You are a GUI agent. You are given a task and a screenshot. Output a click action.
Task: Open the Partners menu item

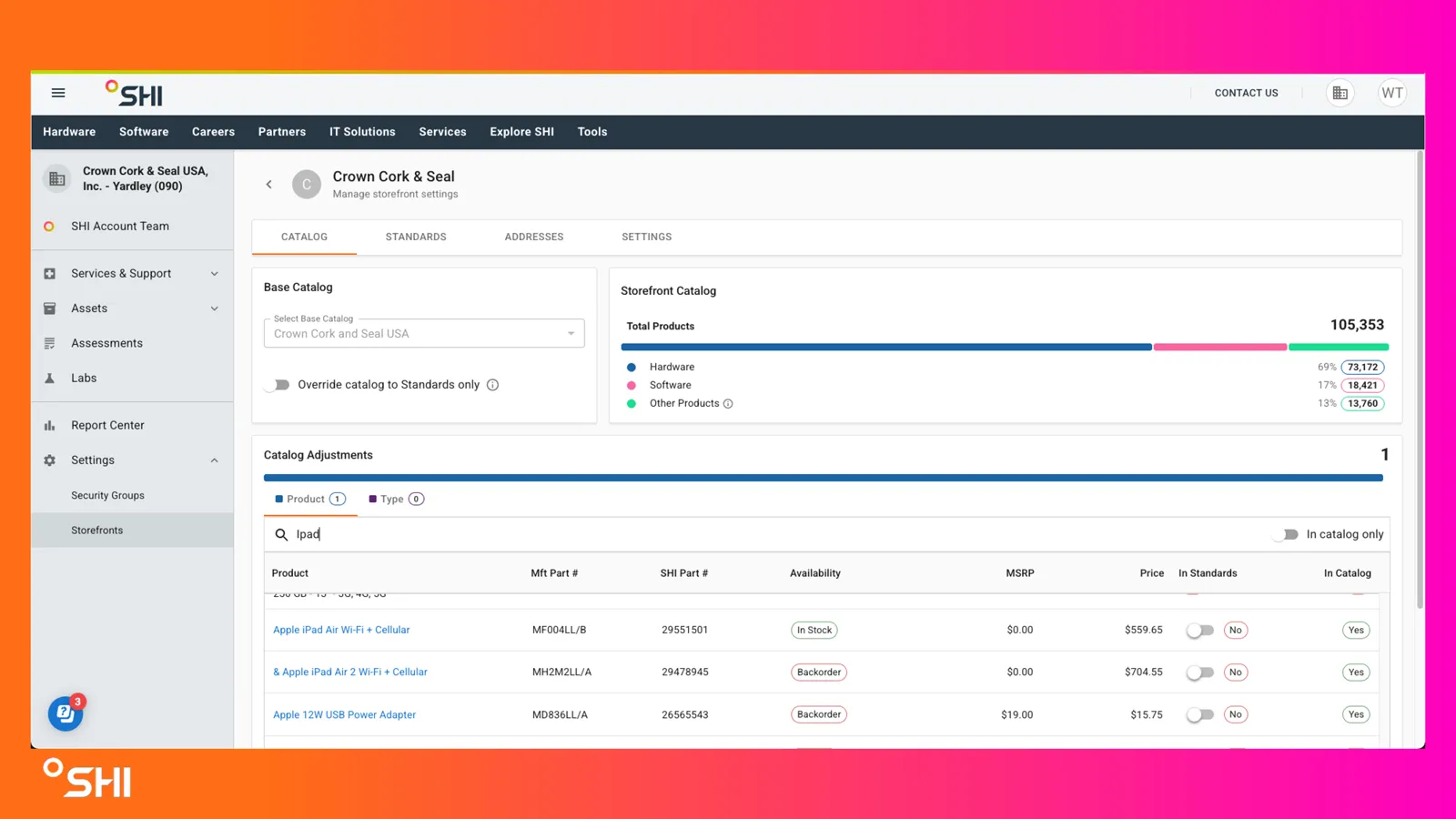(282, 132)
